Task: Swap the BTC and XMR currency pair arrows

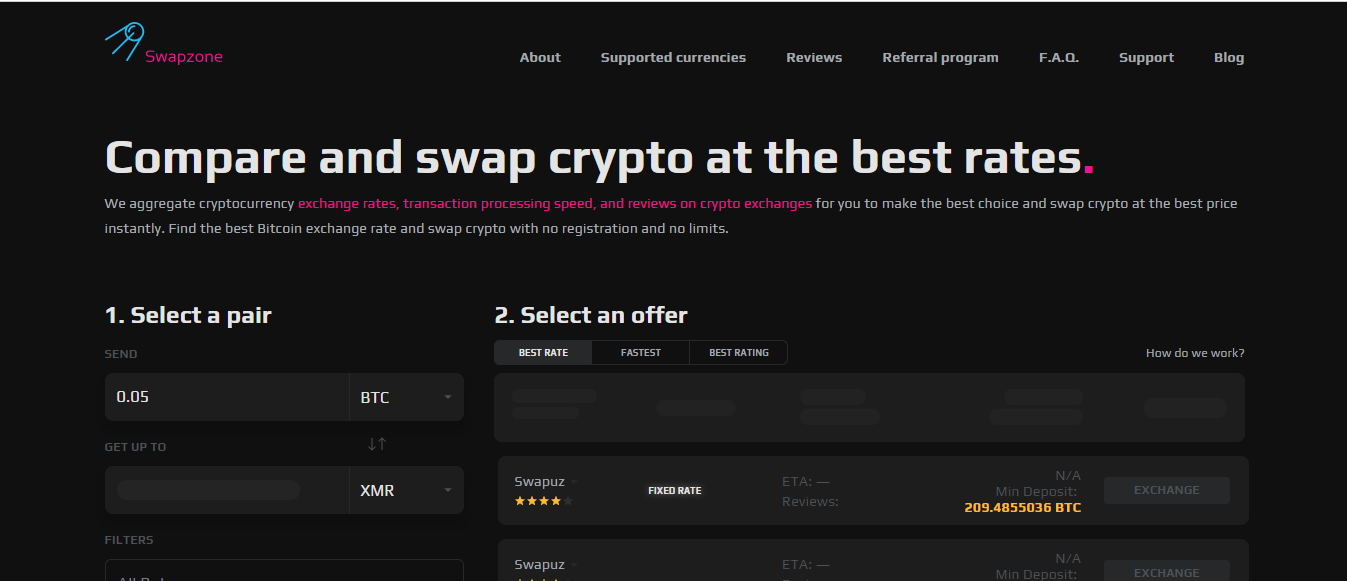Action: point(376,444)
